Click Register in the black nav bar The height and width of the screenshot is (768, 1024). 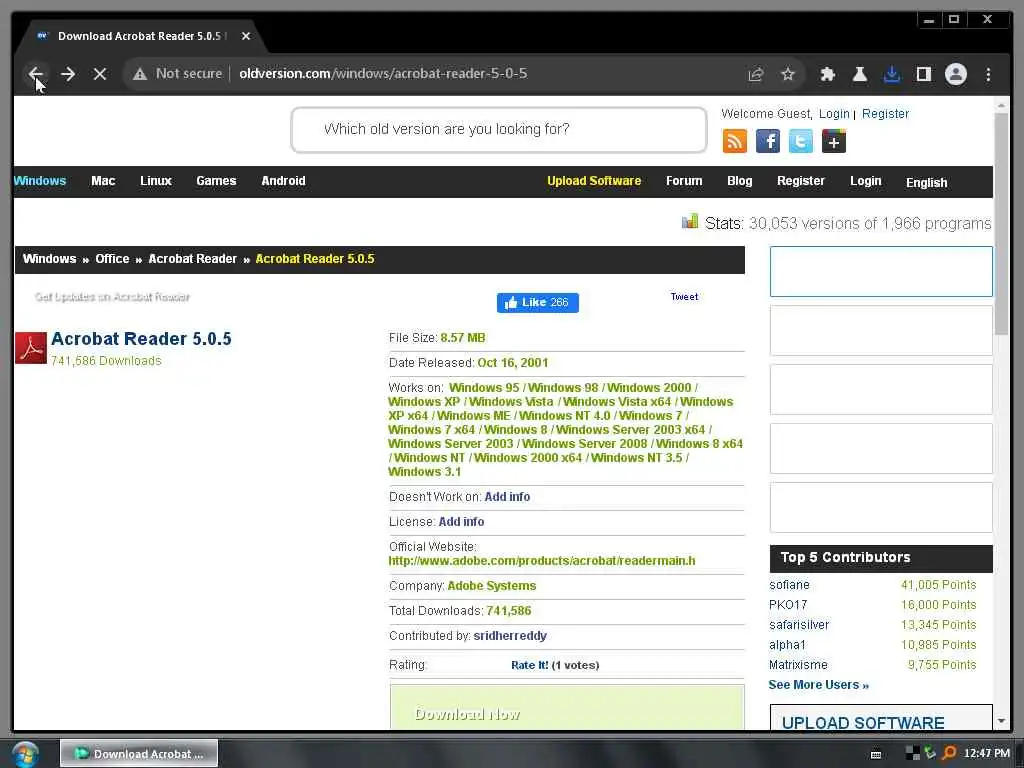[x=801, y=181]
